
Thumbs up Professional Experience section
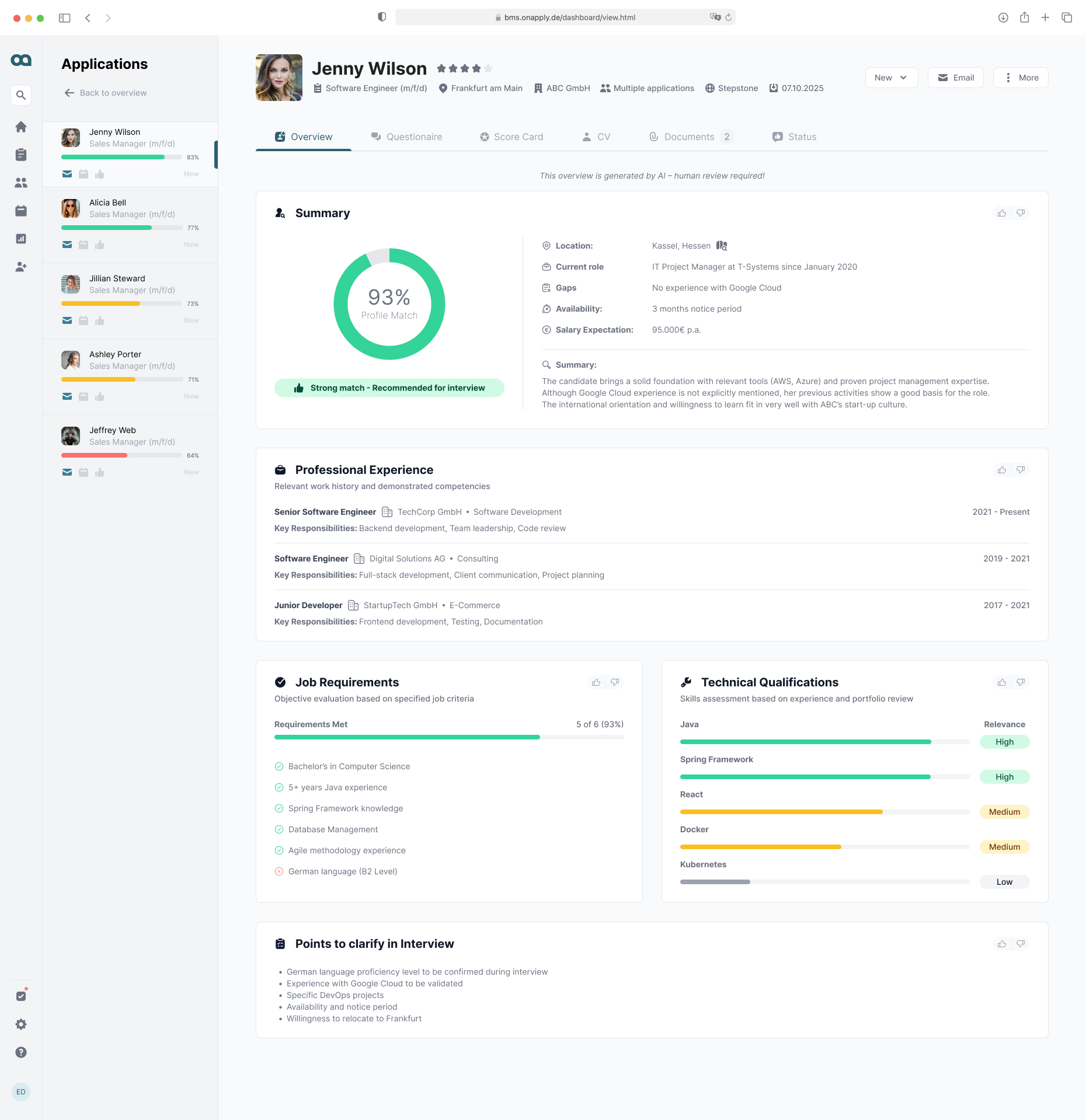click(1002, 470)
